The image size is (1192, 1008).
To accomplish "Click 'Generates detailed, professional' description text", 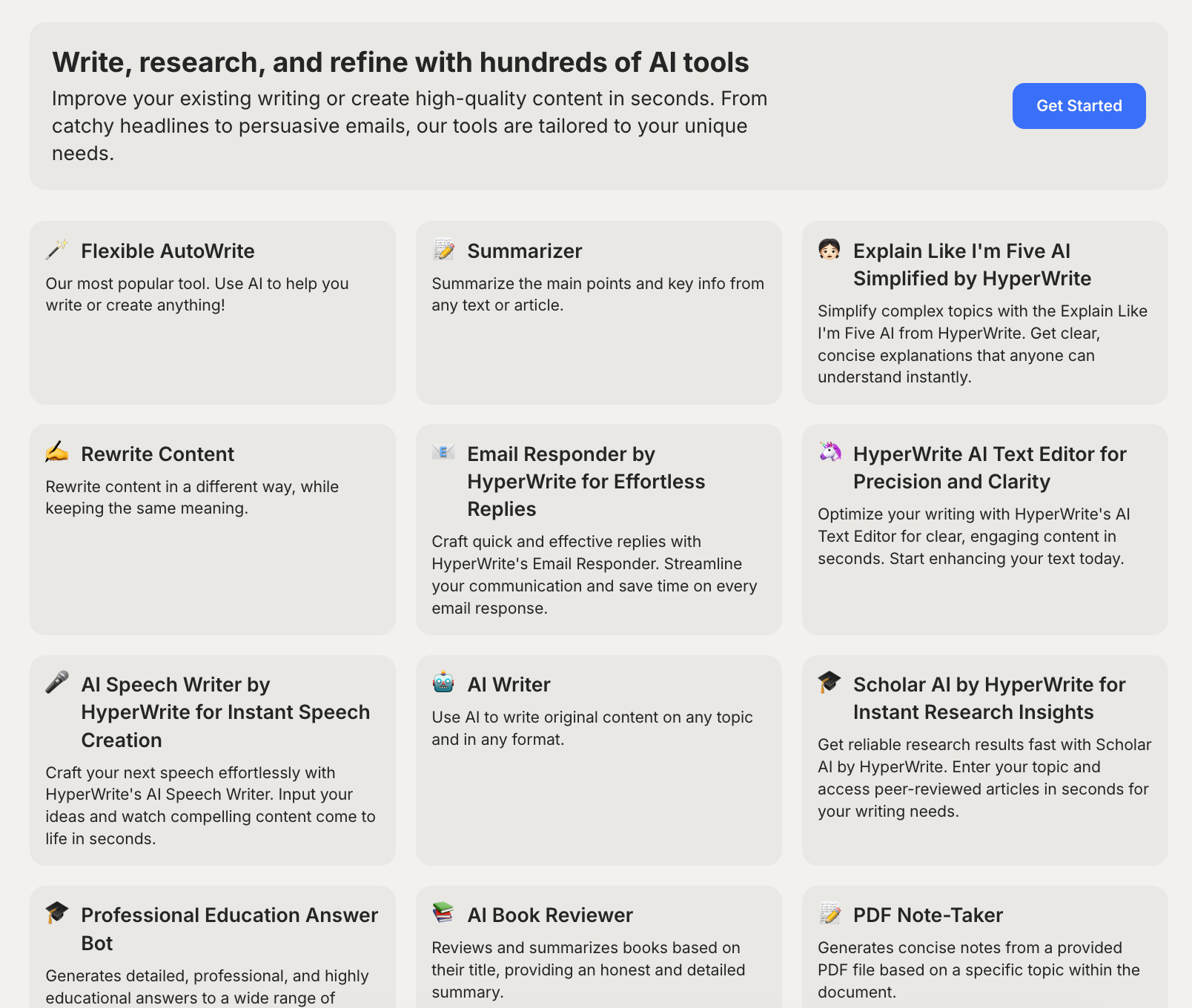I will tap(207, 987).
